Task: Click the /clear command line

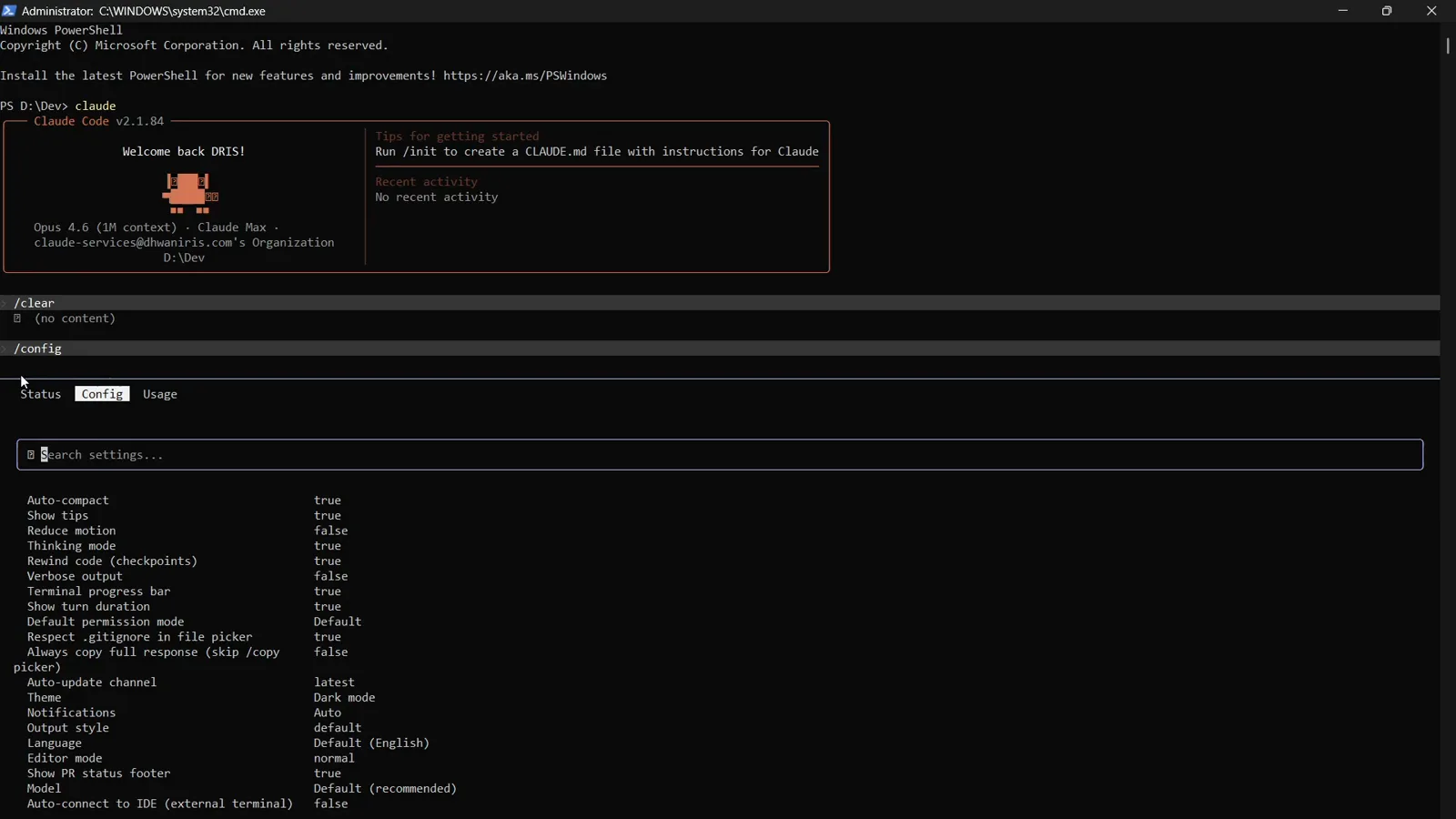Action: pos(720,303)
